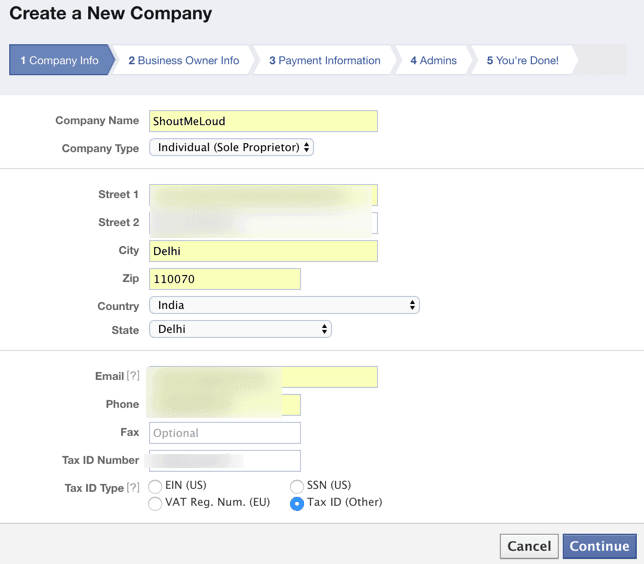This screenshot has width=644, height=564.
Task: Click the Zip field with 110070
Action: coord(225,279)
